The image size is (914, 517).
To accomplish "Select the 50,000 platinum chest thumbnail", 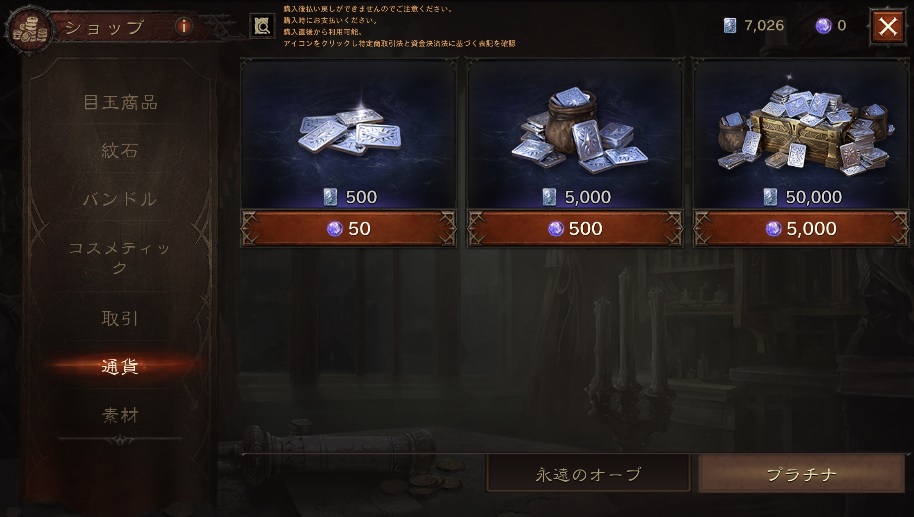I will click(x=801, y=134).
